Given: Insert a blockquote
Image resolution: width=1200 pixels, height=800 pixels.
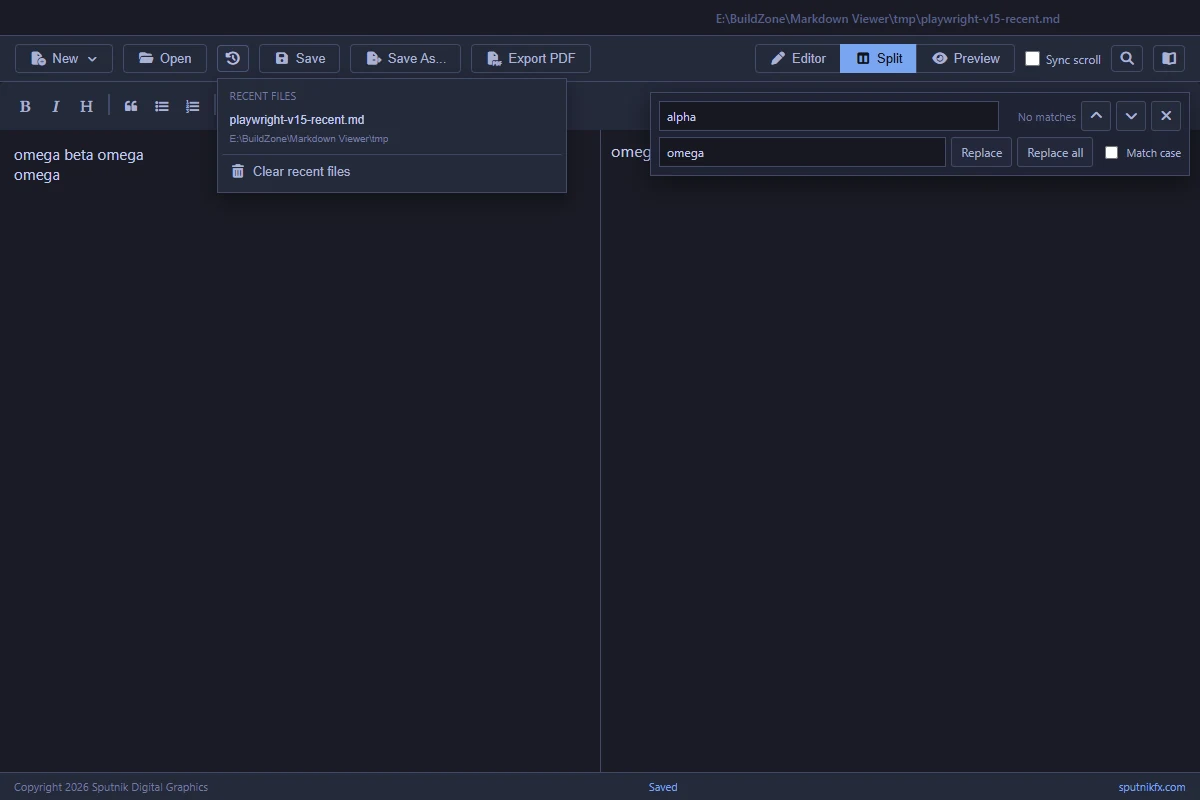Looking at the screenshot, I should click(131, 106).
